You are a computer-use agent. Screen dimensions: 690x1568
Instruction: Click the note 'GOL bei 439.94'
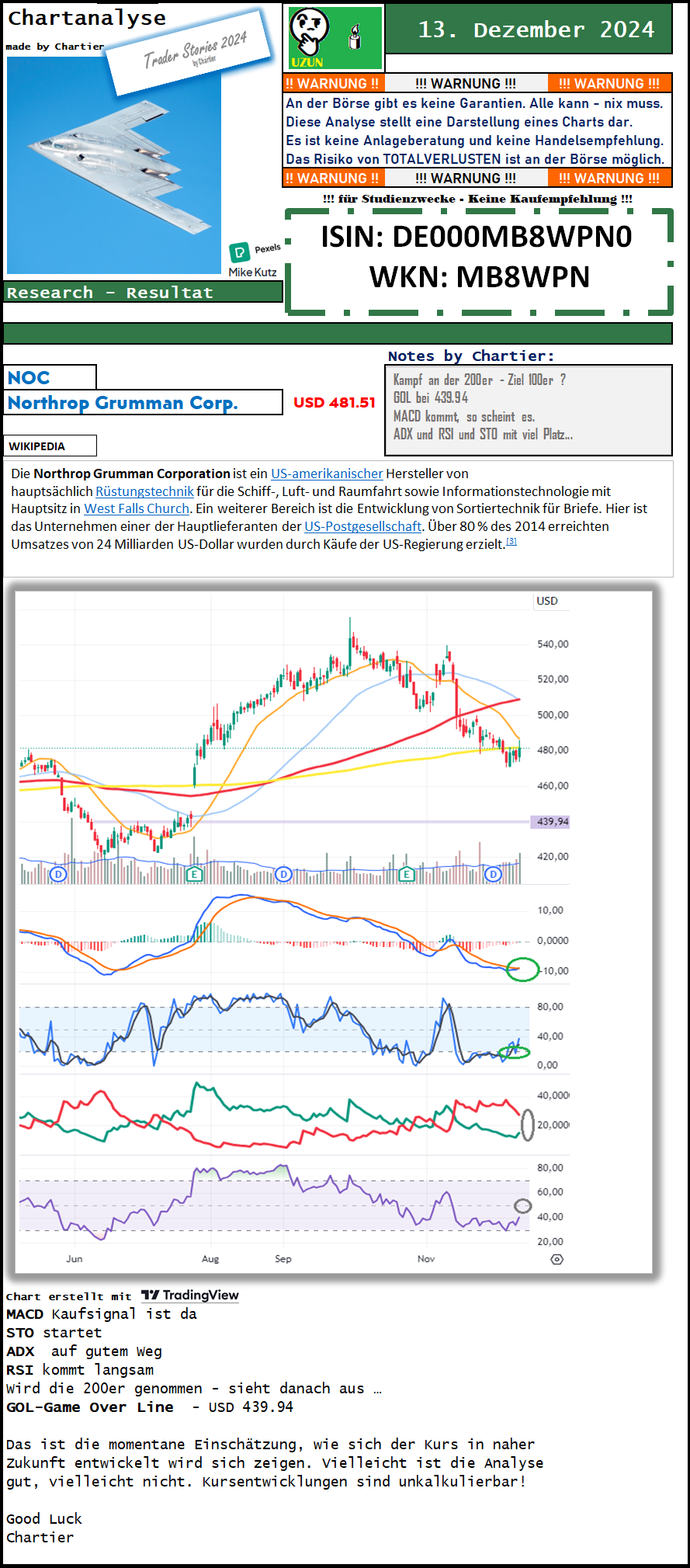(x=431, y=397)
